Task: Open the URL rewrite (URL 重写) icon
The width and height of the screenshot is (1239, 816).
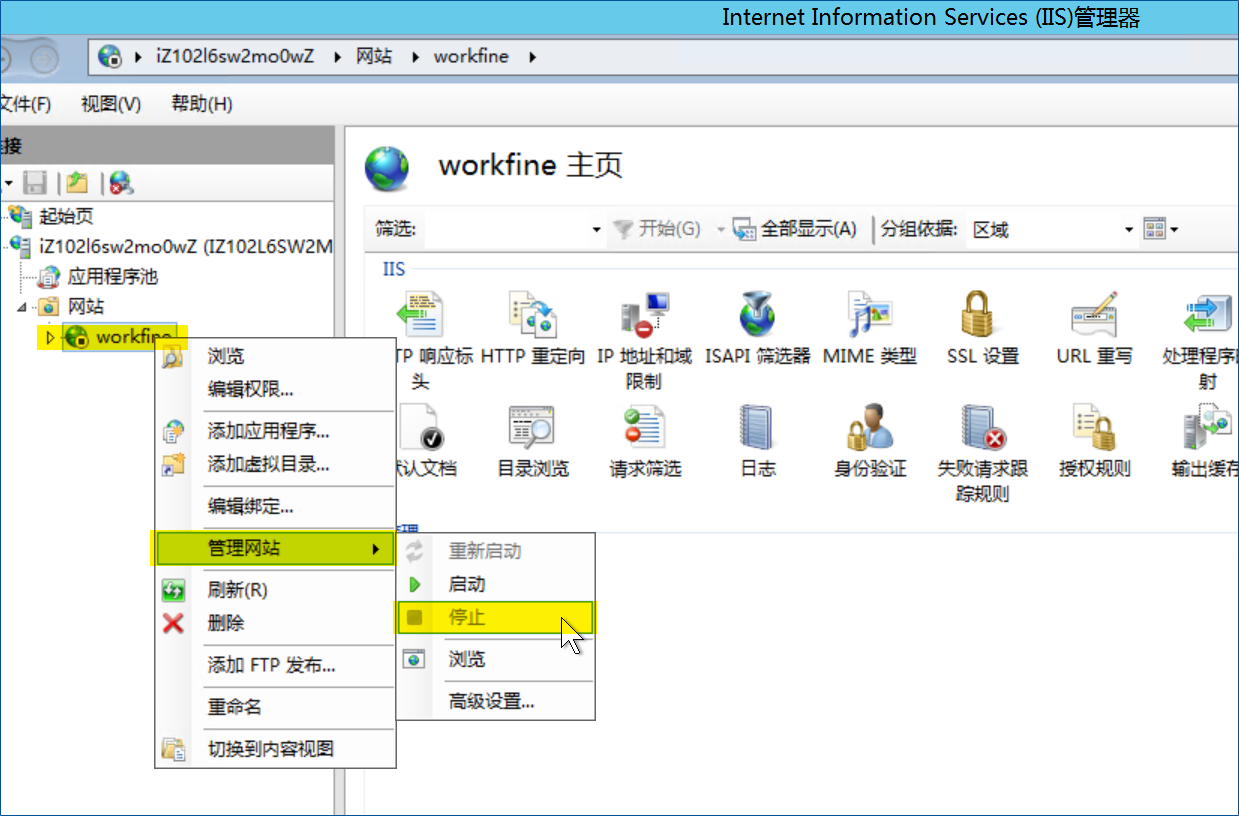Action: pyautogui.click(x=1094, y=314)
